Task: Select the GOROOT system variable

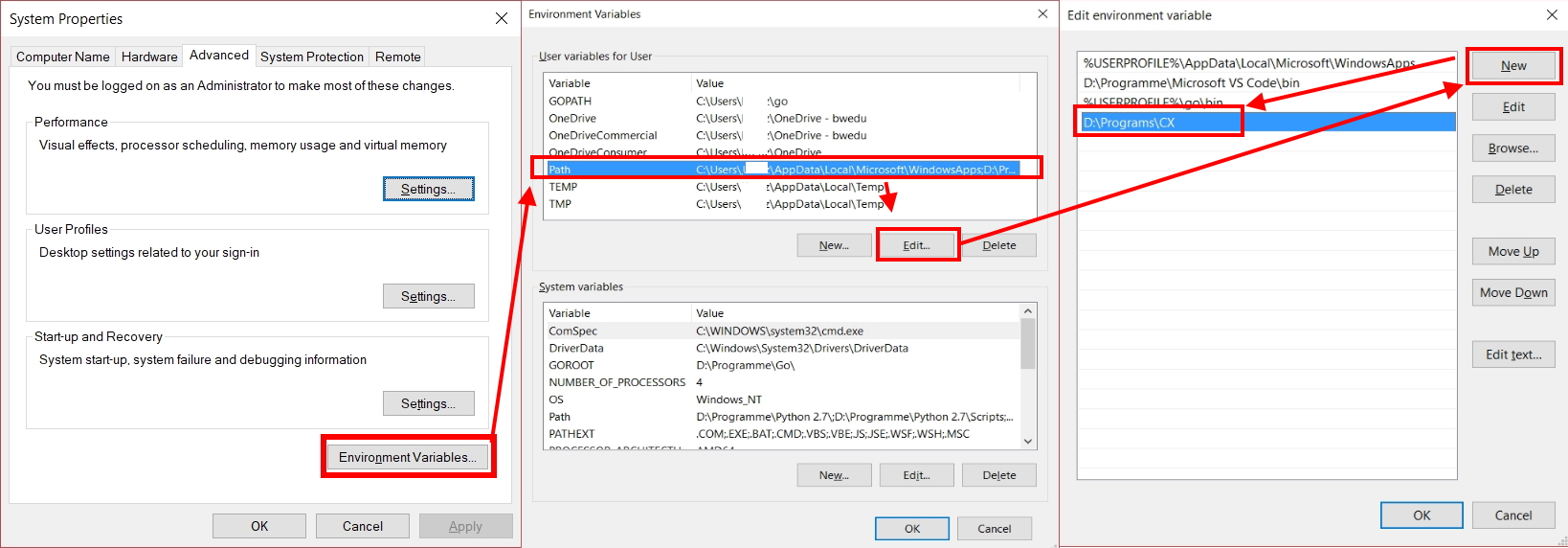Action: (x=782, y=365)
